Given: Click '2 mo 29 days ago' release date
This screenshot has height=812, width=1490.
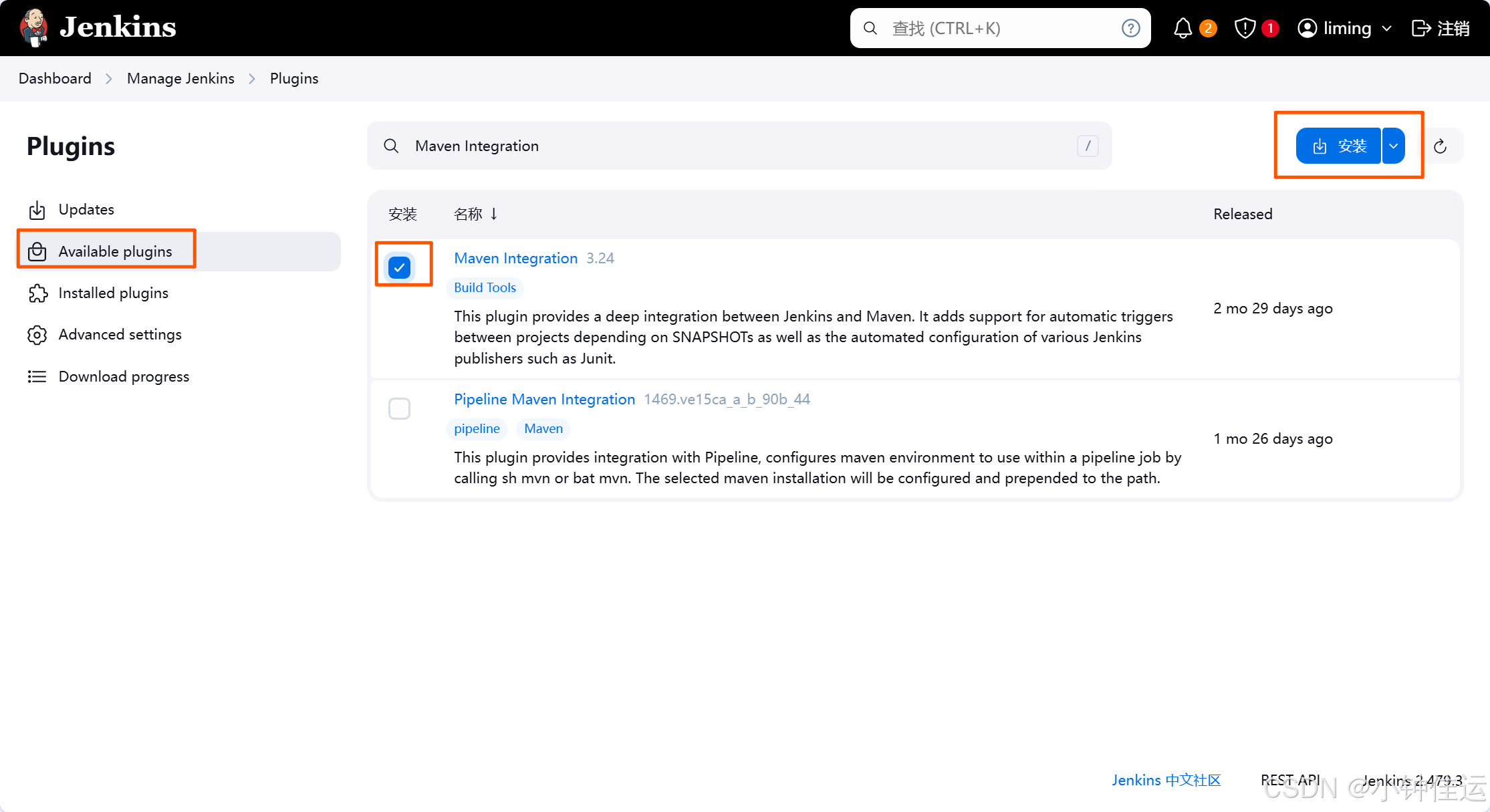Looking at the screenshot, I should [x=1273, y=308].
